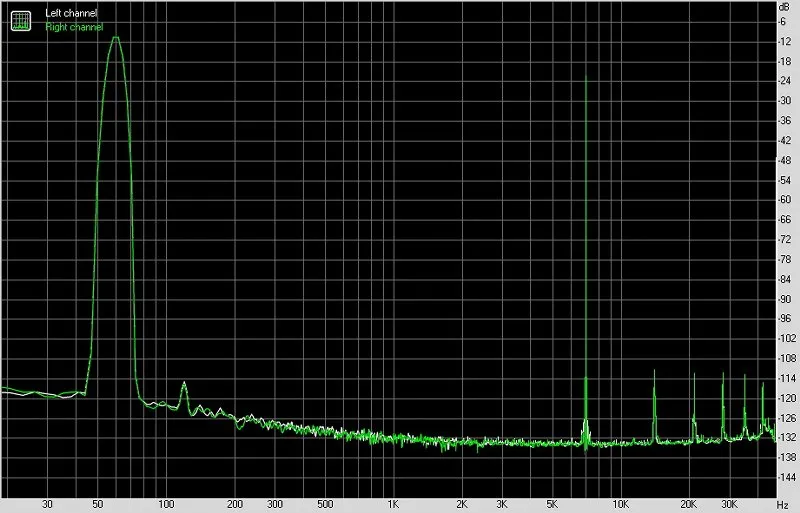Click the '200' frequency axis label
This screenshot has height=513, width=800.
[235, 504]
